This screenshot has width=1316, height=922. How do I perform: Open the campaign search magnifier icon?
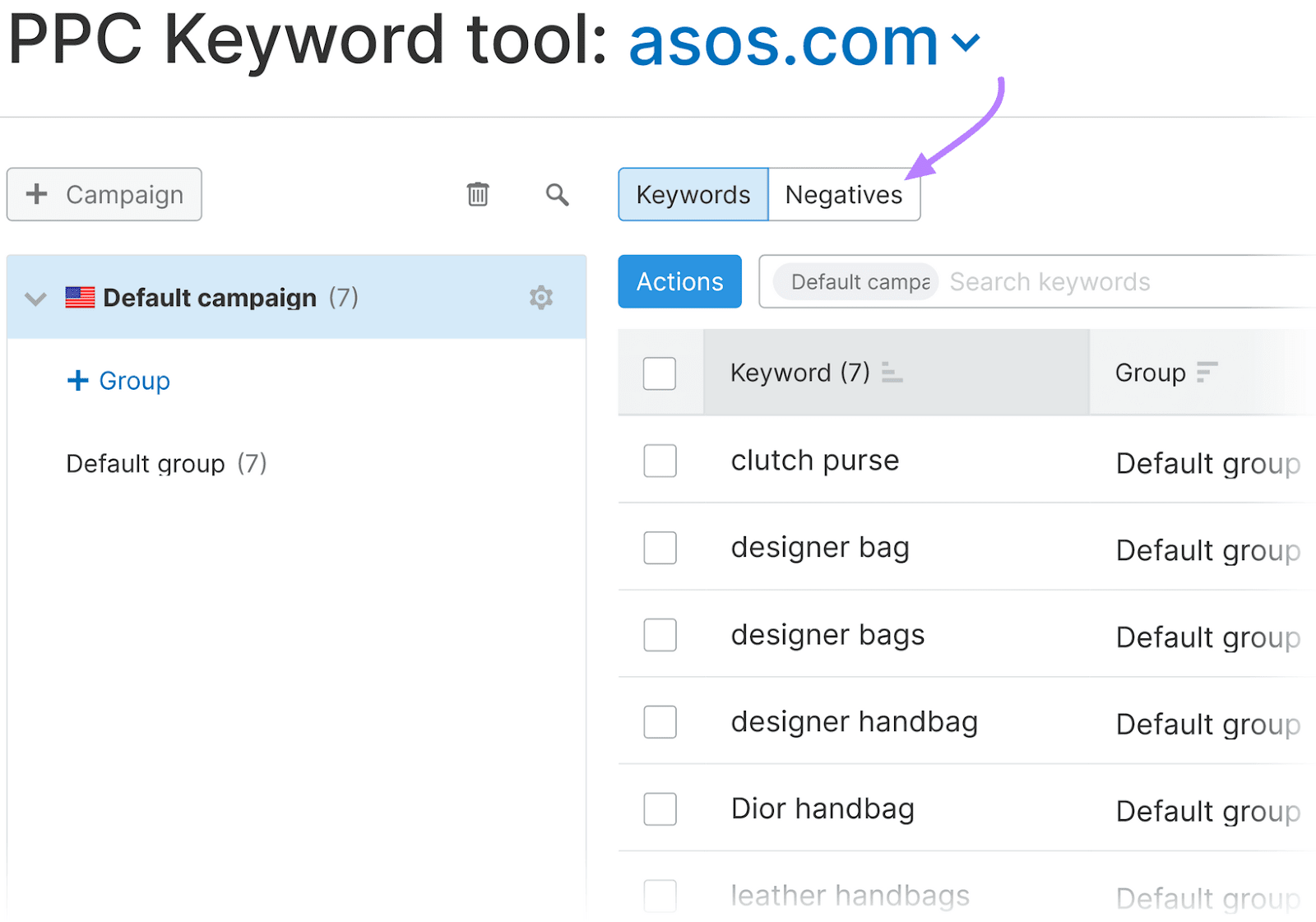pyautogui.click(x=557, y=195)
